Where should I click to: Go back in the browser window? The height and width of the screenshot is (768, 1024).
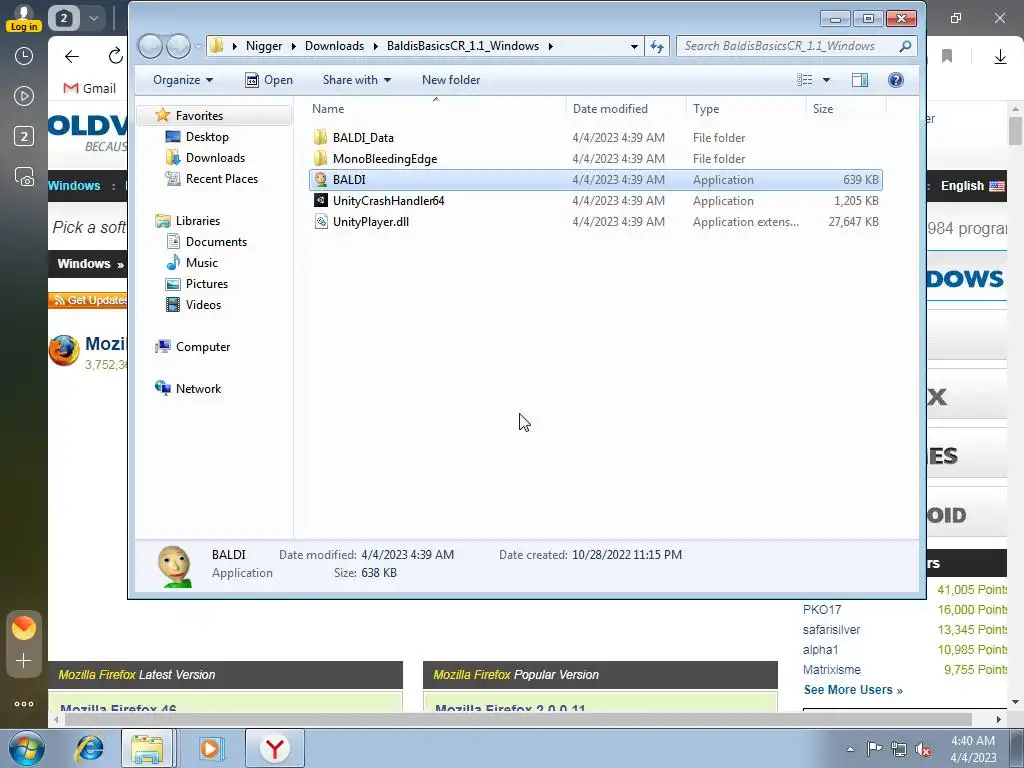pos(72,57)
